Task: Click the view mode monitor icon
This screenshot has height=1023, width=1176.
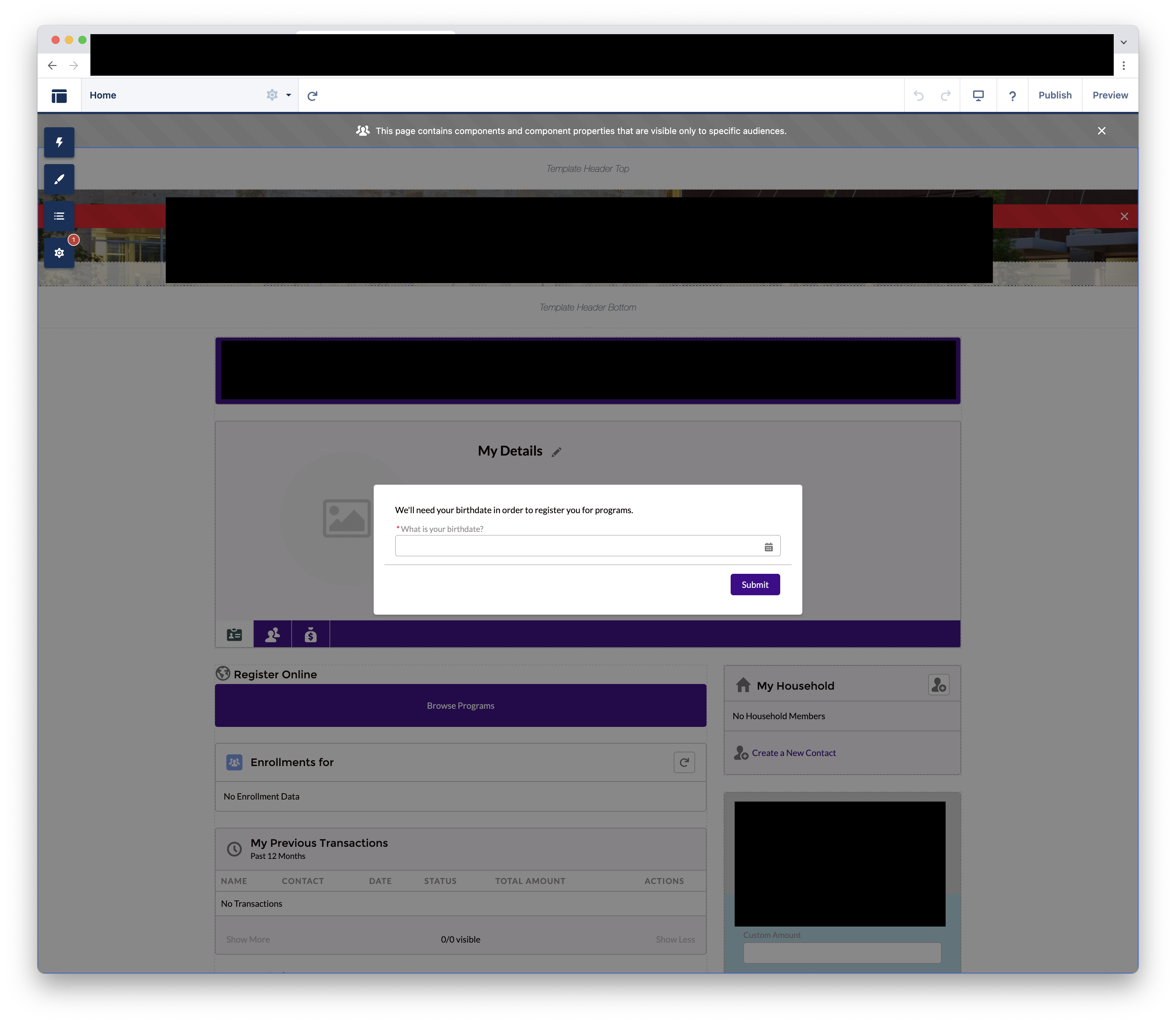Action: [978, 95]
